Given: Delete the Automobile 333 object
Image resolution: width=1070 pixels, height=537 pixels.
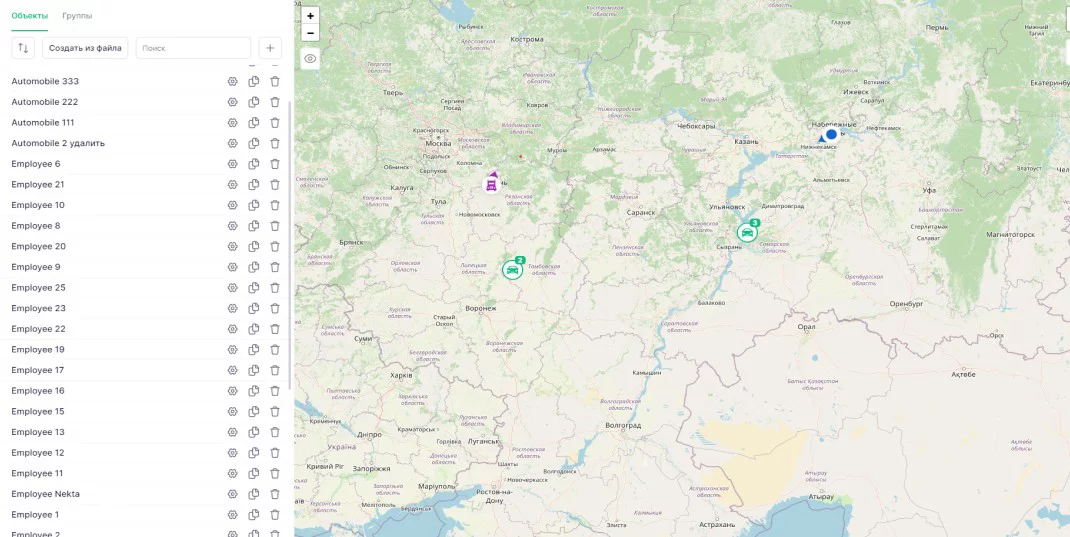Looking at the screenshot, I should tap(275, 81).
